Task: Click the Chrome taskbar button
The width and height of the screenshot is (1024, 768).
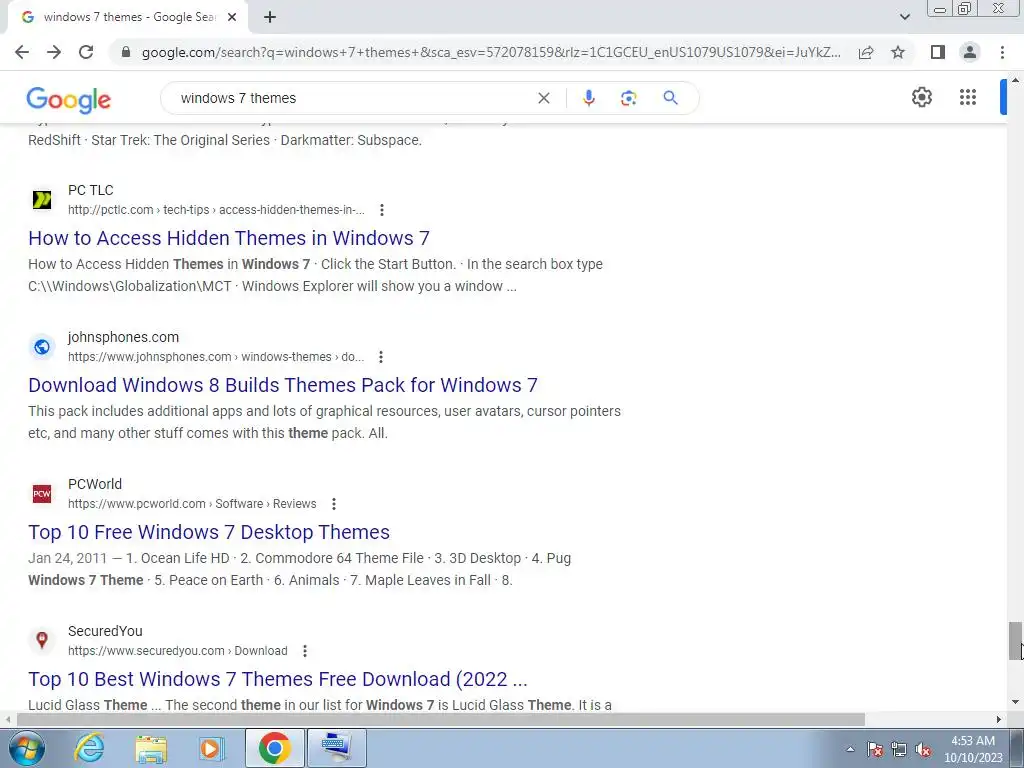Action: tap(274, 748)
